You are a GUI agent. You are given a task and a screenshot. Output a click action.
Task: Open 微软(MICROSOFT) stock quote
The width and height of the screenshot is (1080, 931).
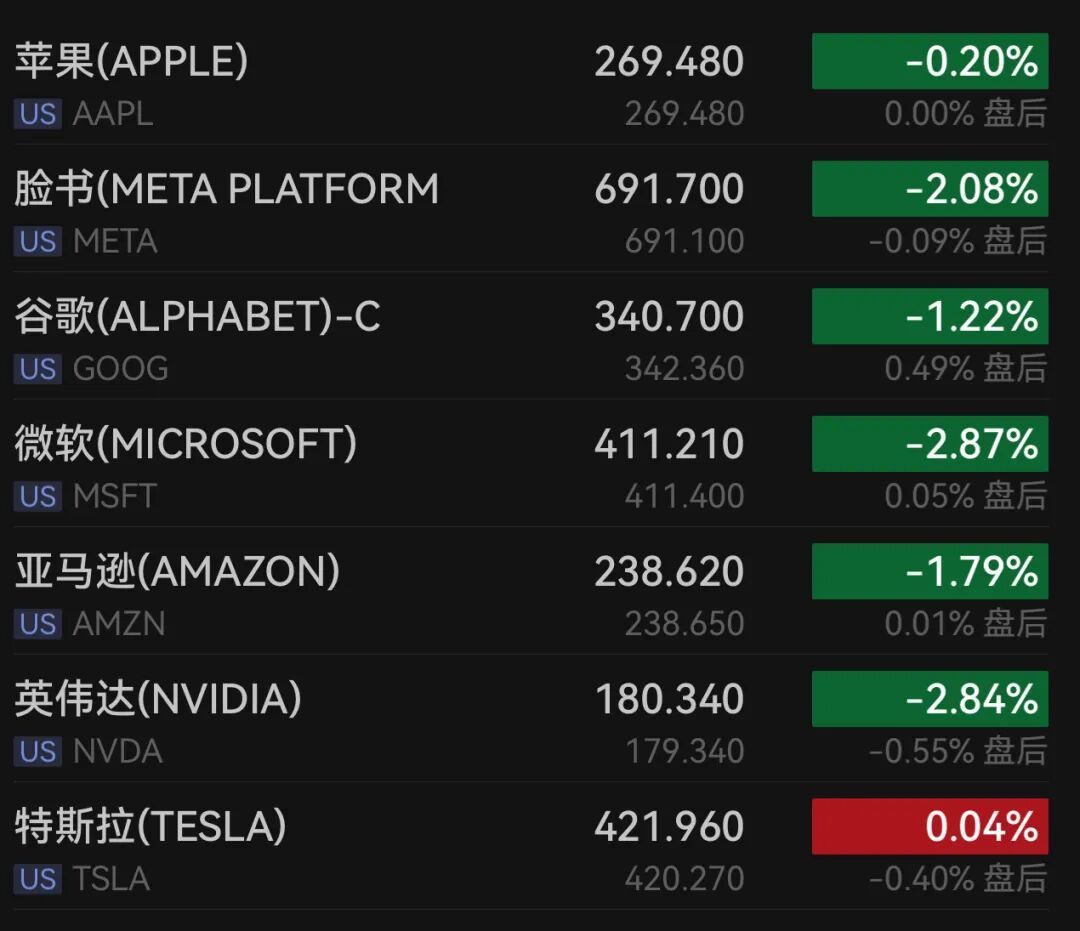click(185, 444)
